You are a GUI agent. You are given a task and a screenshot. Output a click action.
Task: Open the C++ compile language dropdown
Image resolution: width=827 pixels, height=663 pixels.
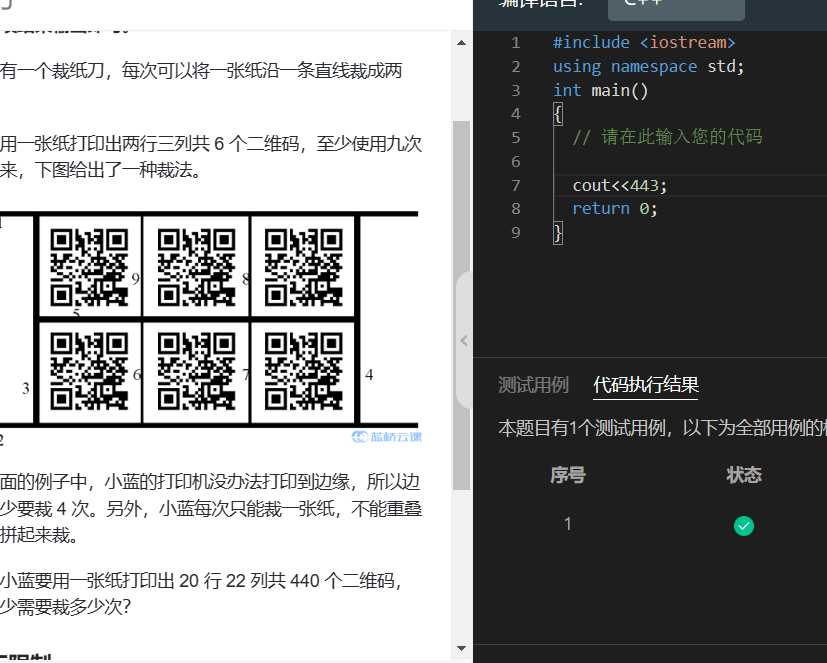coord(676,8)
